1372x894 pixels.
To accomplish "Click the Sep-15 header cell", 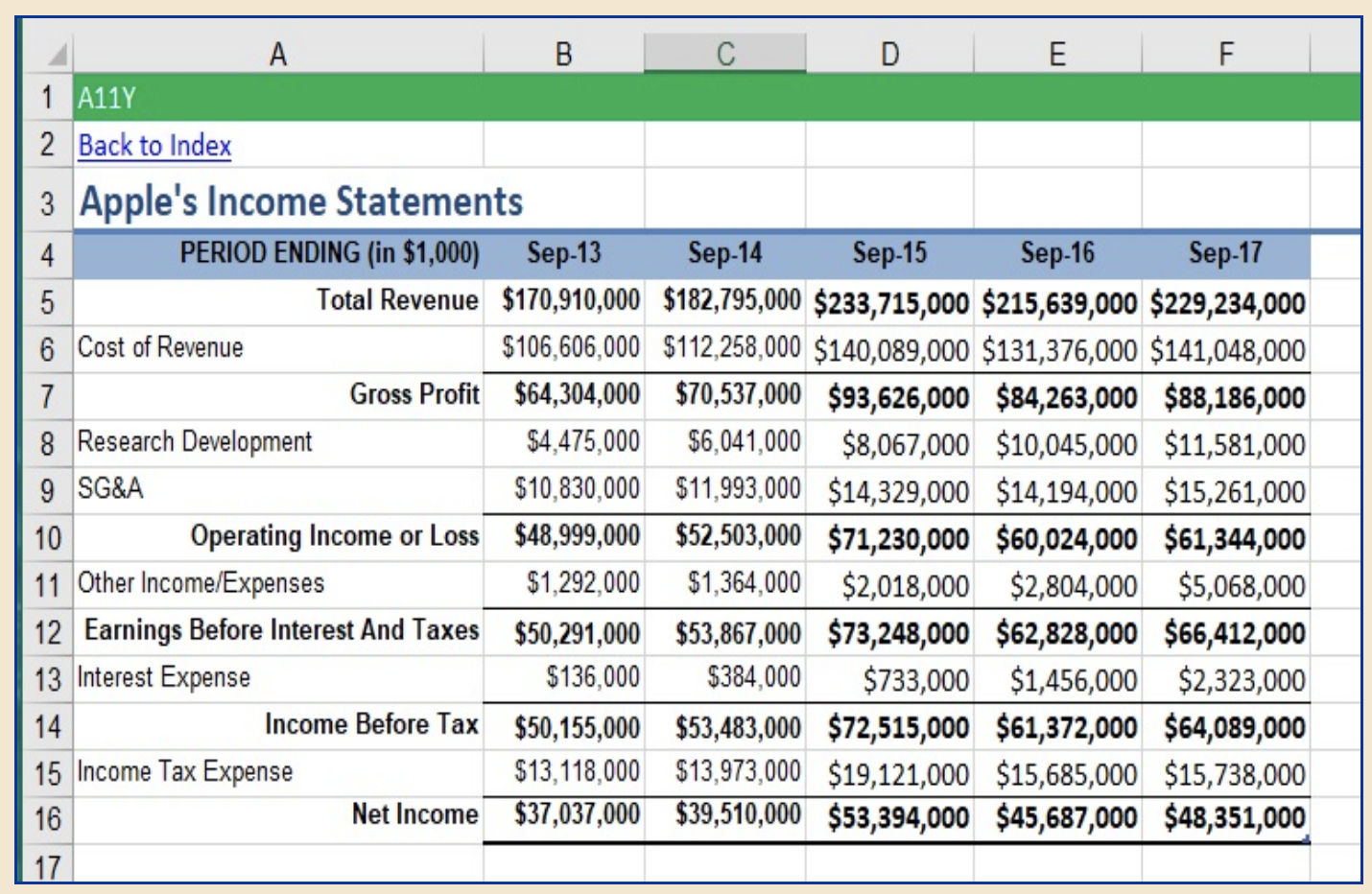I will pos(889,254).
